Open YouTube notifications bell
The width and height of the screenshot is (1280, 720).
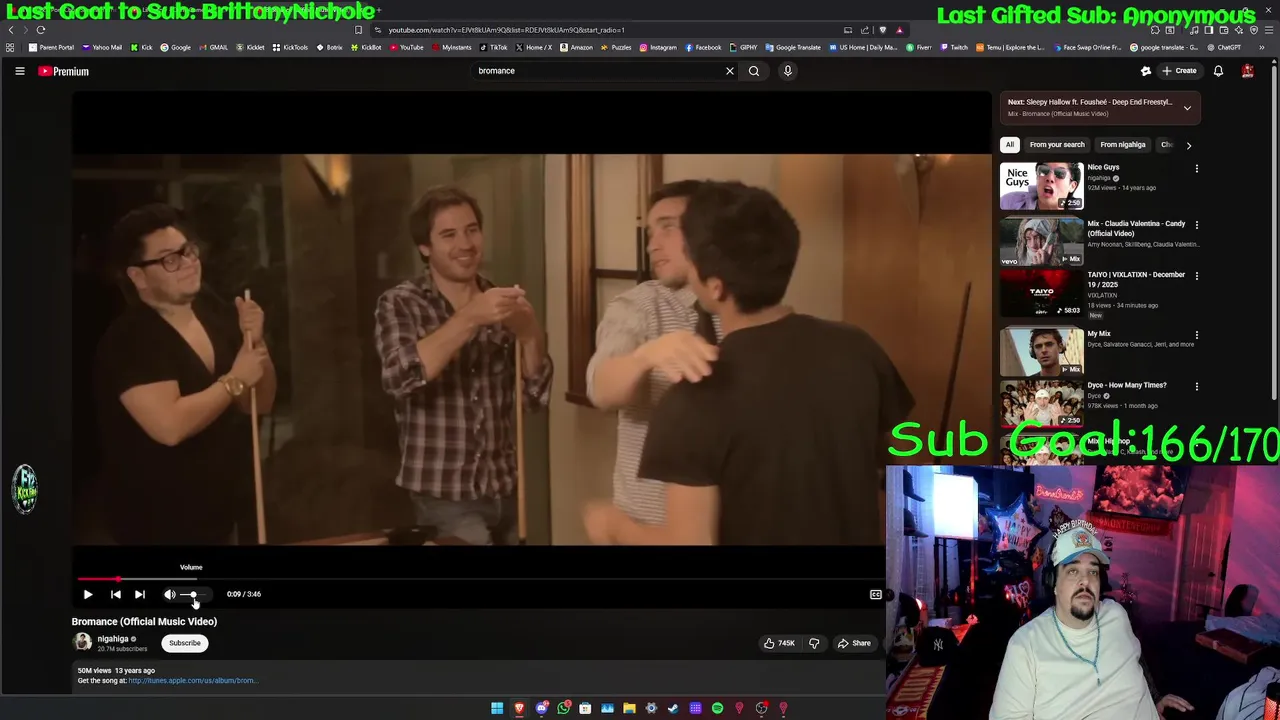pos(1218,71)
